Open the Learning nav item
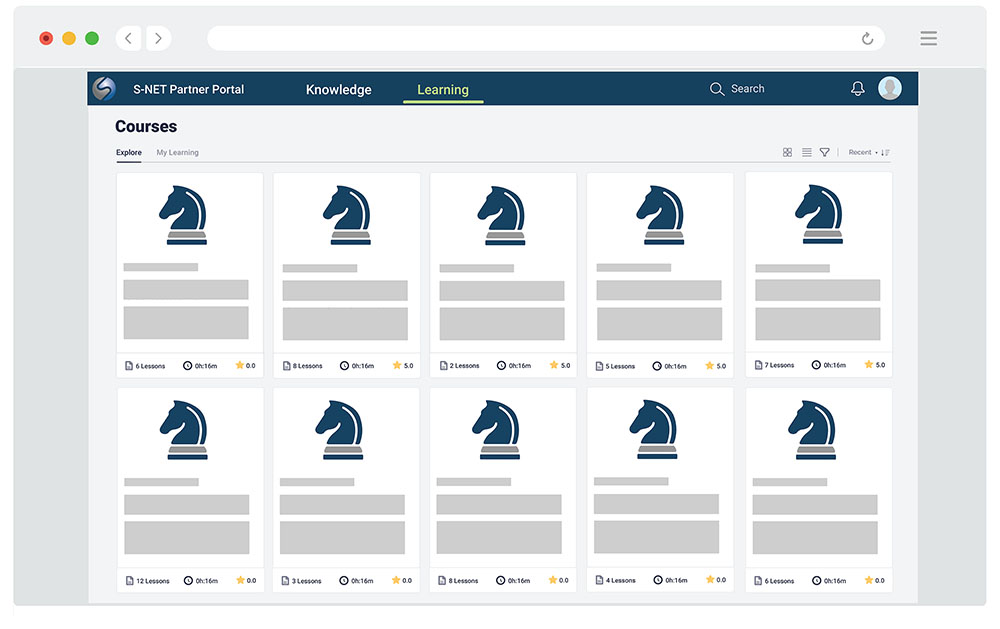 pyautogui.click(x=443, y=90)
